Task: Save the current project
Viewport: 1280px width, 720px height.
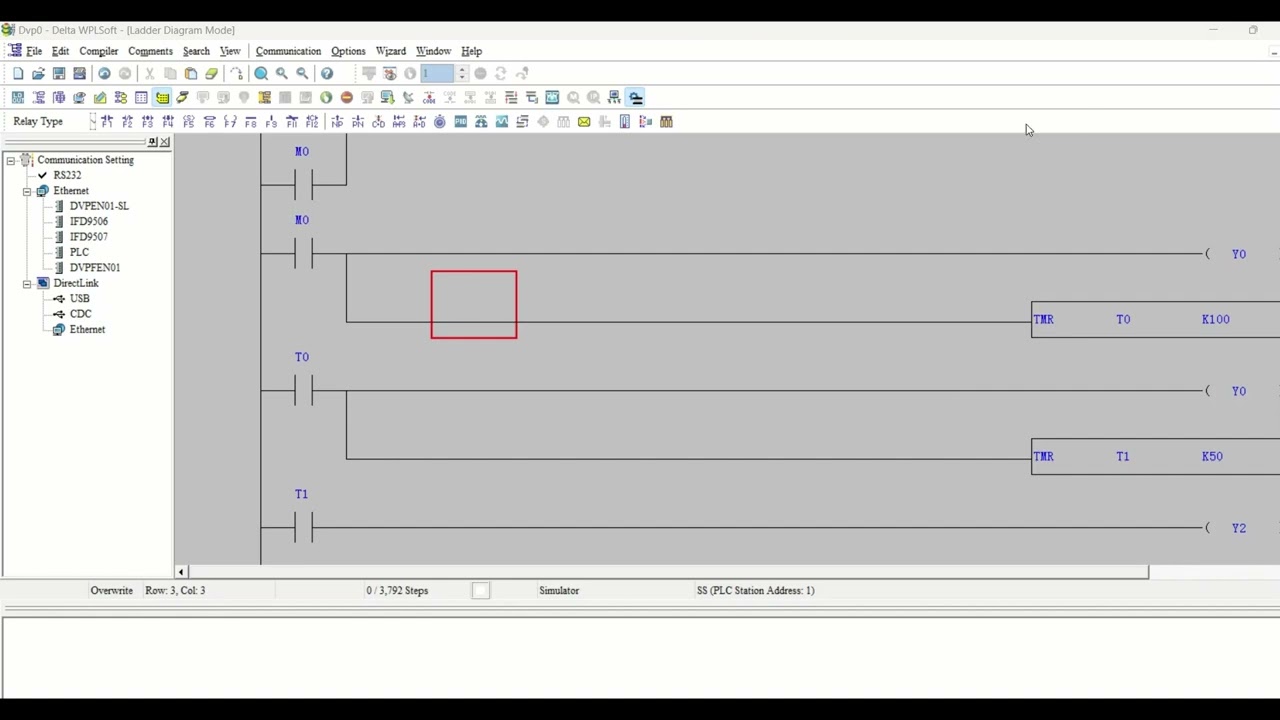Action: (59, 74)
